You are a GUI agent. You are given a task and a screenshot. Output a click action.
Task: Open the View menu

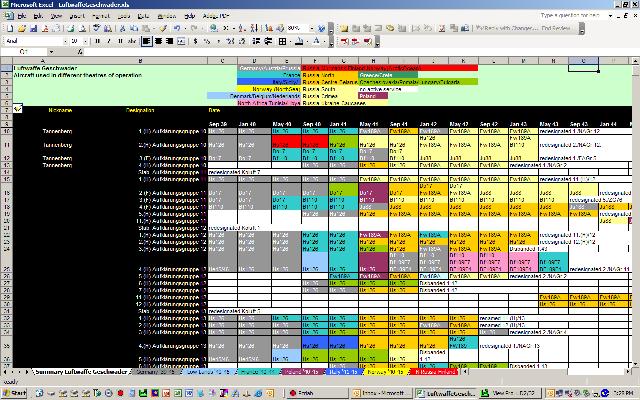56,16
